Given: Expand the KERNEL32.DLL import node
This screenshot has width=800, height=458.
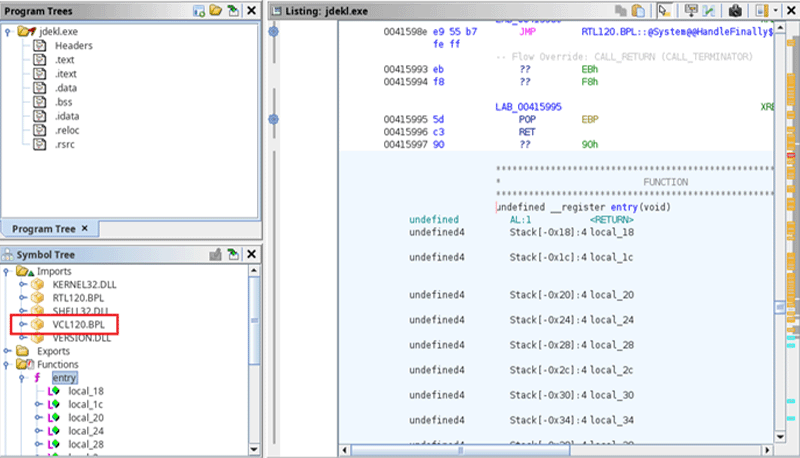Looking at the screenshot, I should pos(22,284).
